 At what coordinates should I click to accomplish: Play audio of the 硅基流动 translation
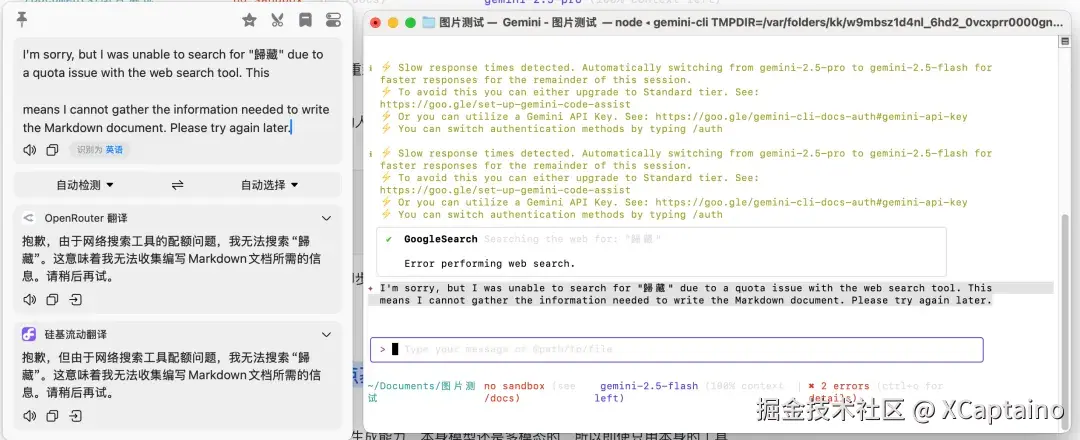tap(29, 416)
